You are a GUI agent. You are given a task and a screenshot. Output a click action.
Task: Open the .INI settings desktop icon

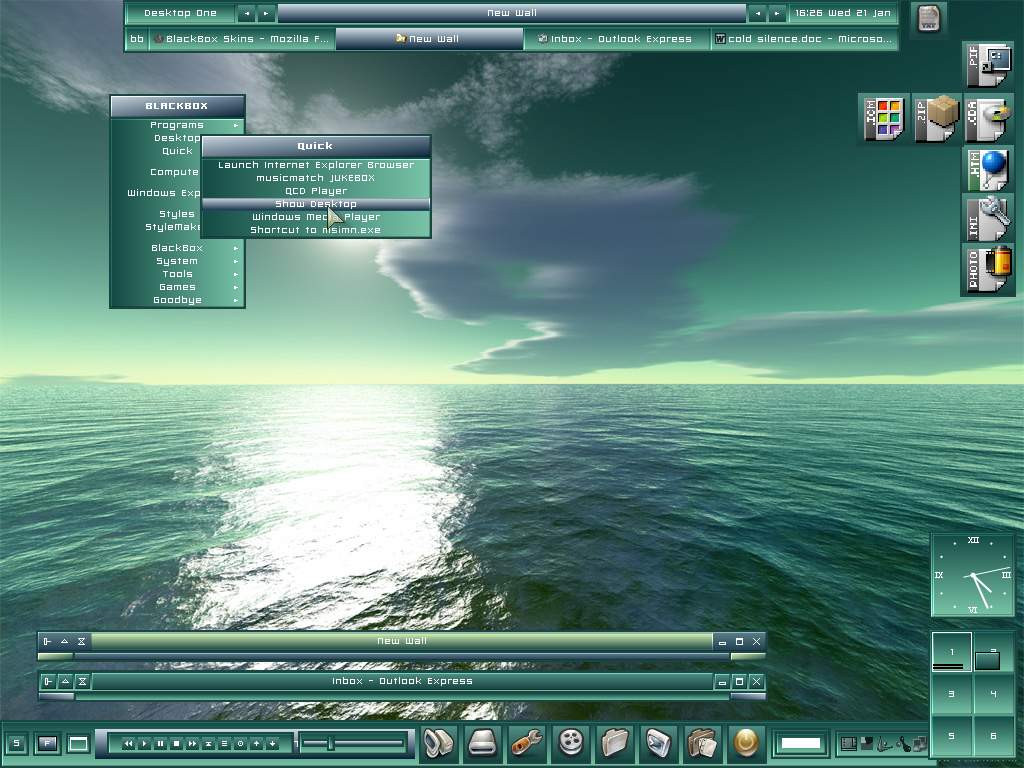(x=987, y=220)
